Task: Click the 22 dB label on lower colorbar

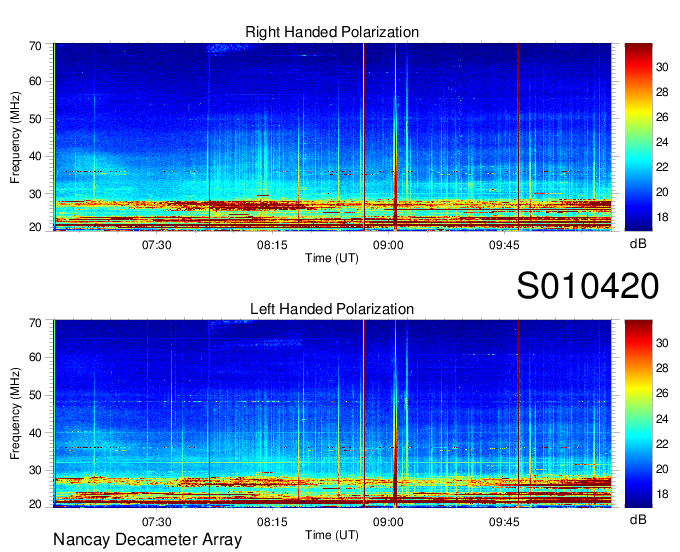Action: [662, 444]
